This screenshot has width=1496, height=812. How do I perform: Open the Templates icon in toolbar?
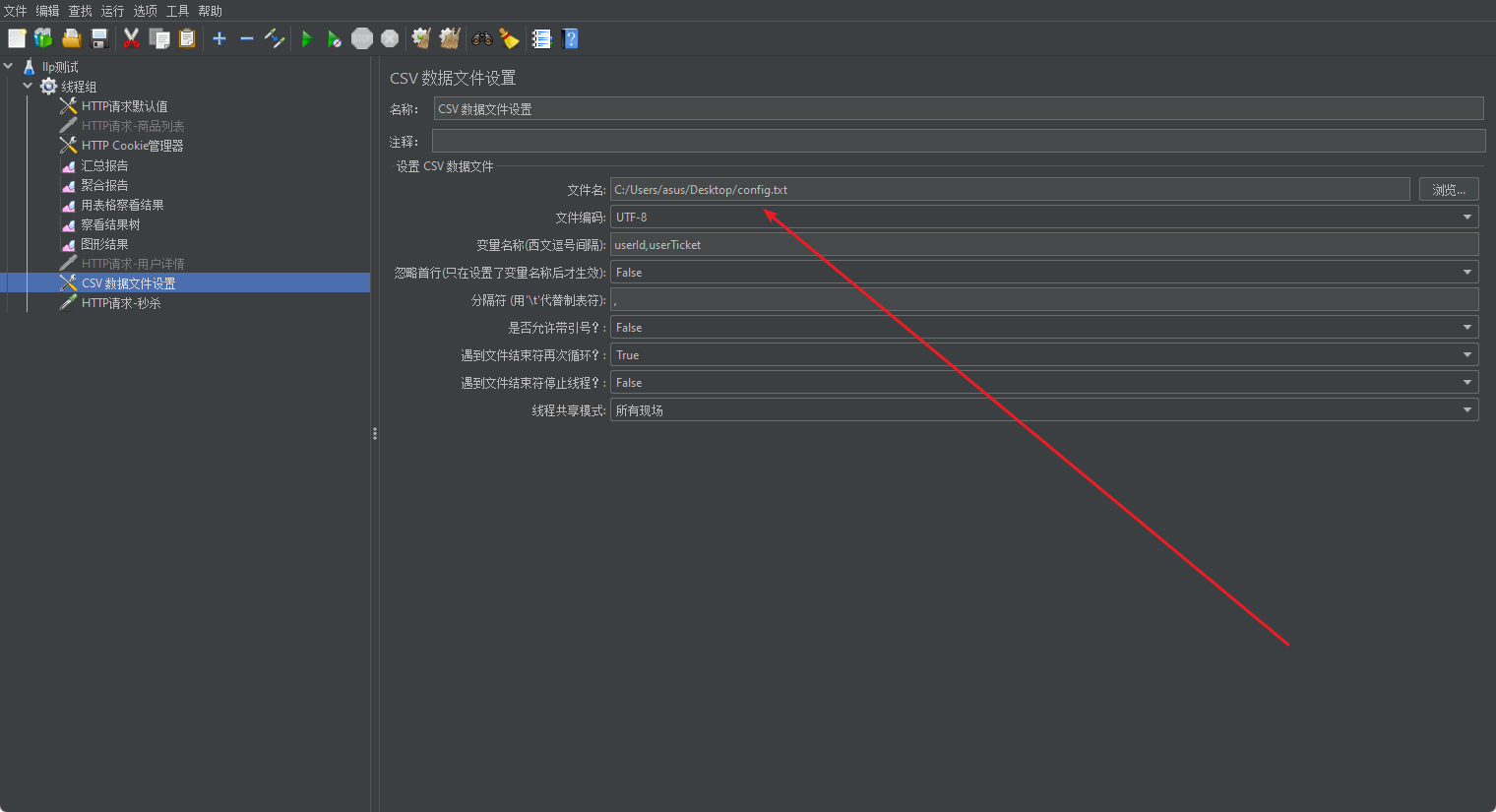pyautogui.click(x=43, y=38)
